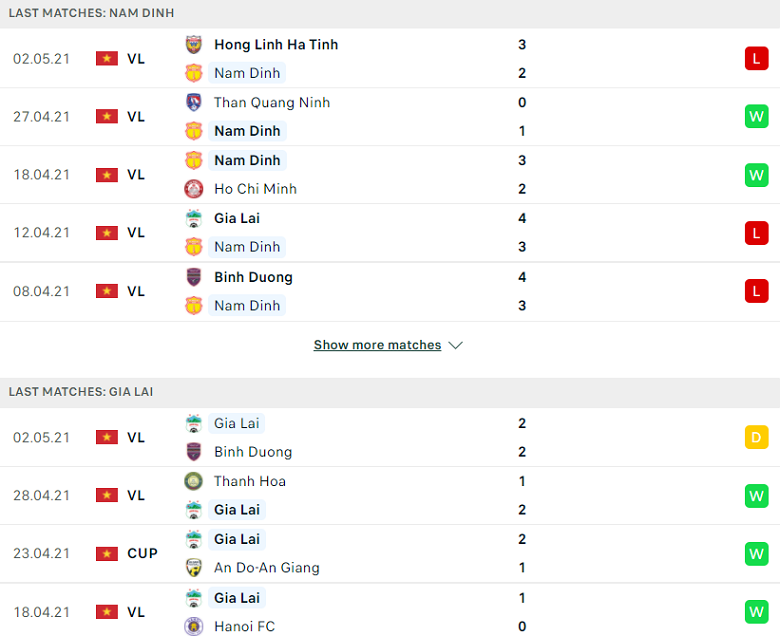This screenshot has width=780, height=636.
Task: Click the Last Matches: Nam Dinh section header
Action: click(x=390, y=13)
